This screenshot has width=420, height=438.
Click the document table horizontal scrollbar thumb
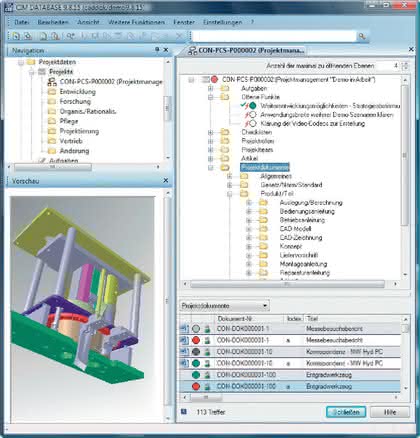(x=205, y=397)
